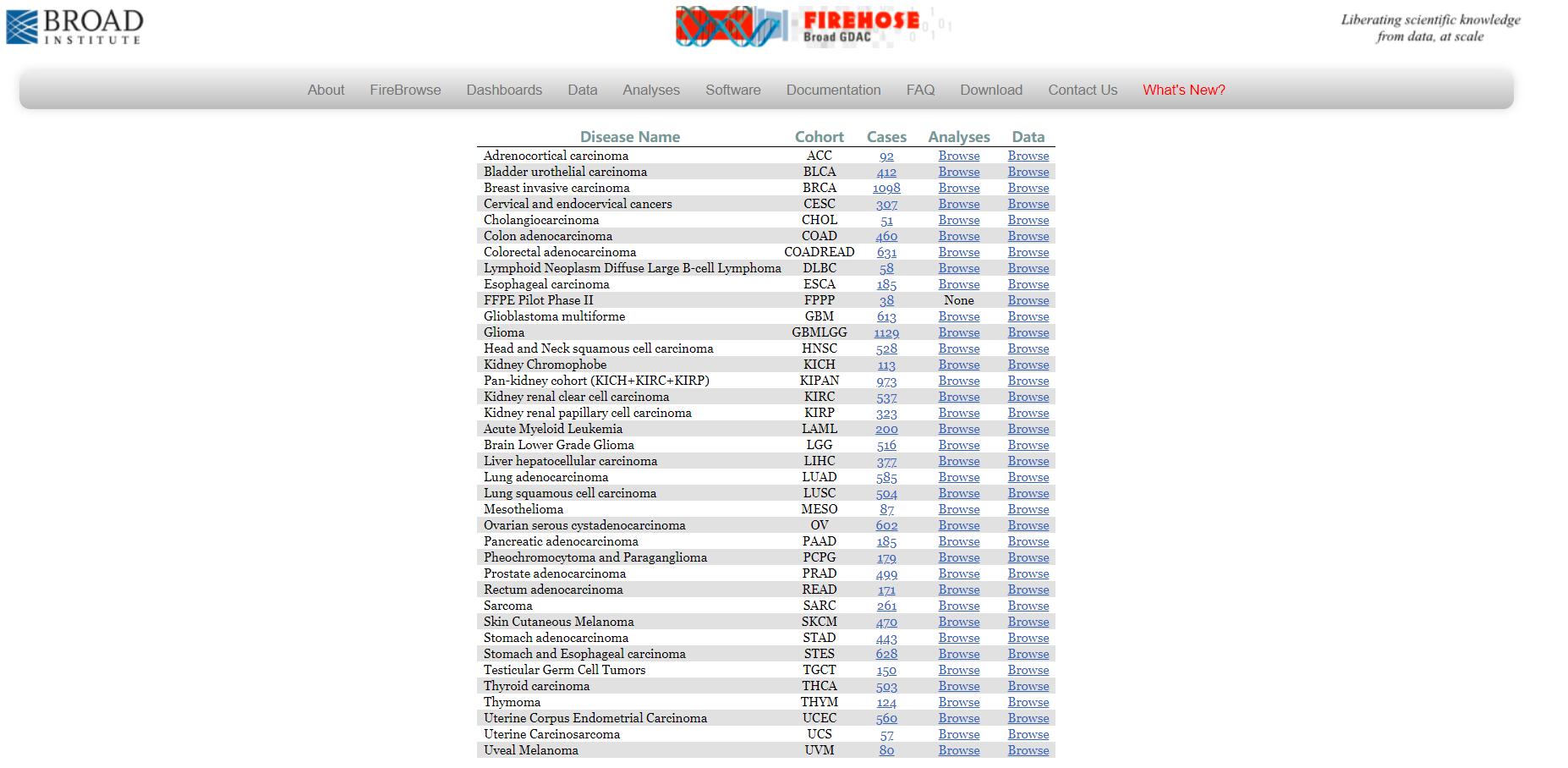Browse analyses for Uterine Carcinosarcoma
The height and width of the screenshot is (768, 1568).
click(x=959, y=734)
